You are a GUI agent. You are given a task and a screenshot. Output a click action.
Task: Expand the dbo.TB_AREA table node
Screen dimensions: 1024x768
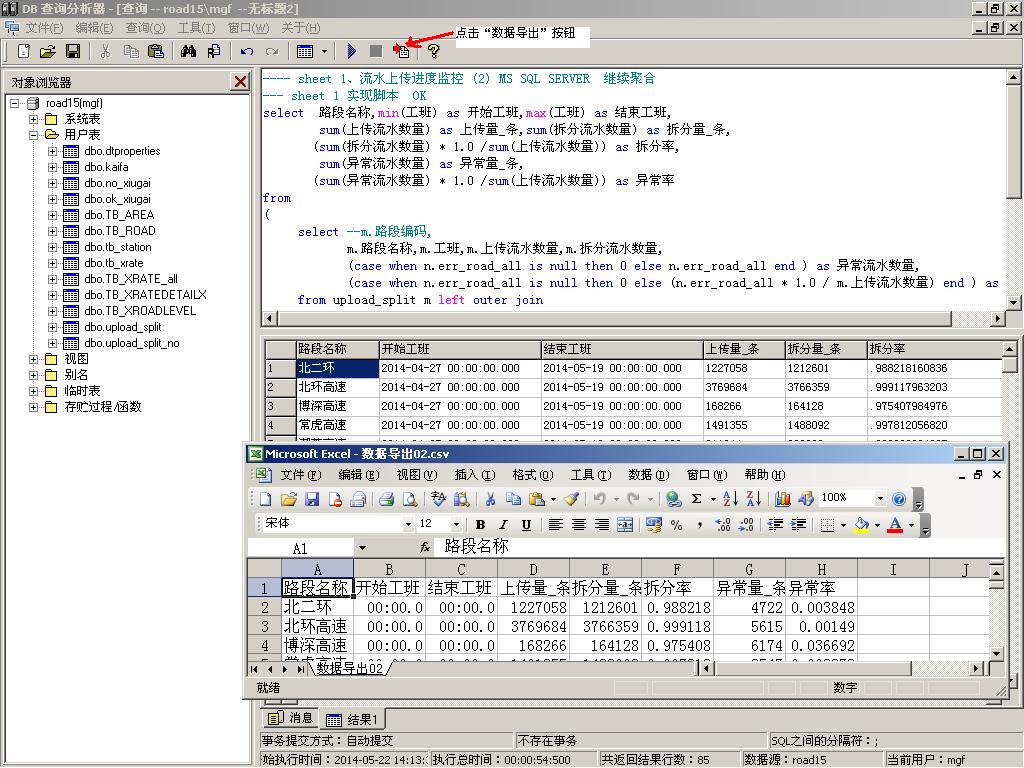(x=52, y=215)
